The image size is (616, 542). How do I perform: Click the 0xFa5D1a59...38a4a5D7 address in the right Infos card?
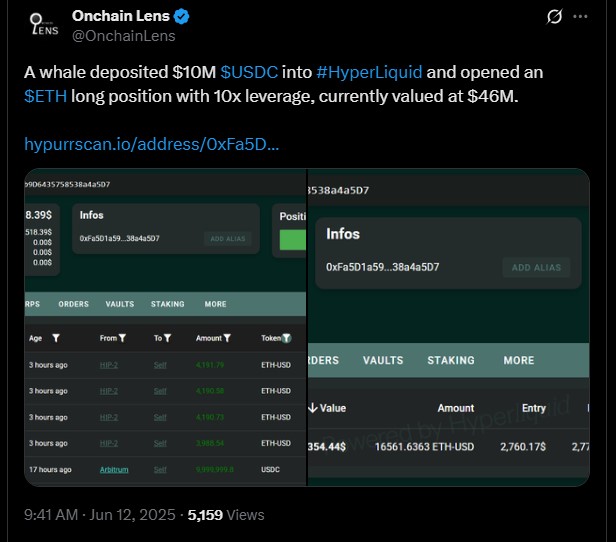(x=383, y=267)
